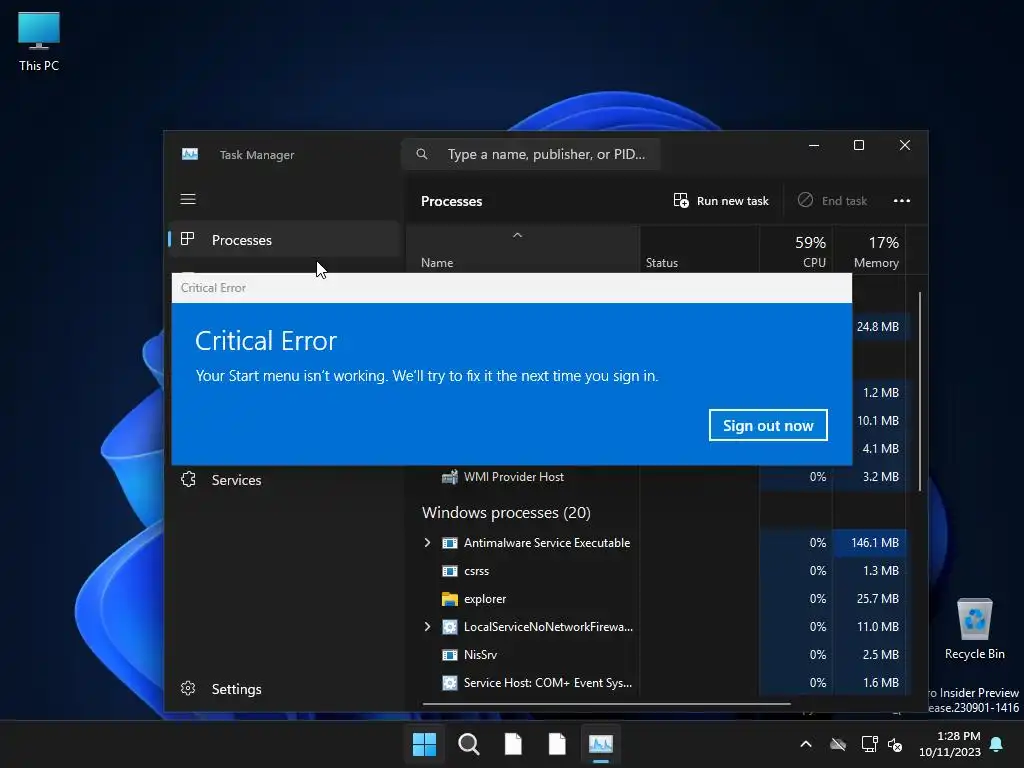Image resolution: width=1024 pixels, height=768 pixels.
Task: Click the first blank file taskbar icon
Action: (x=513, y=744)
